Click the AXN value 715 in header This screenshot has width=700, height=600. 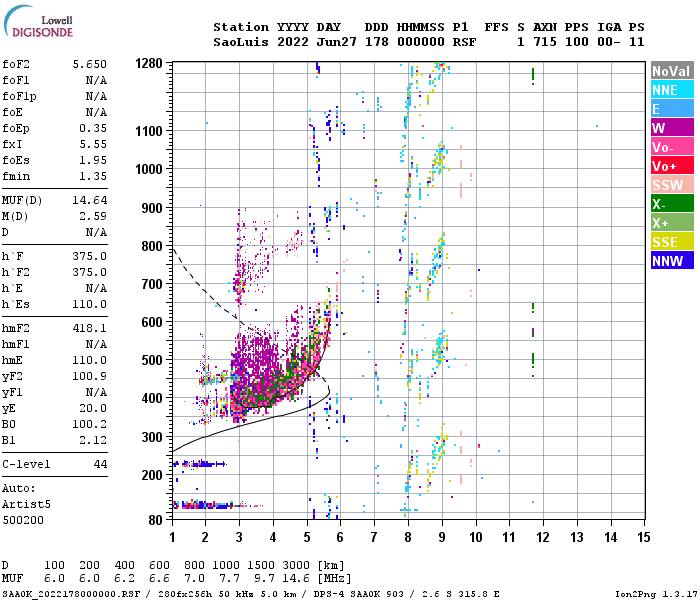pyautogui.click(x=545, y=42)
